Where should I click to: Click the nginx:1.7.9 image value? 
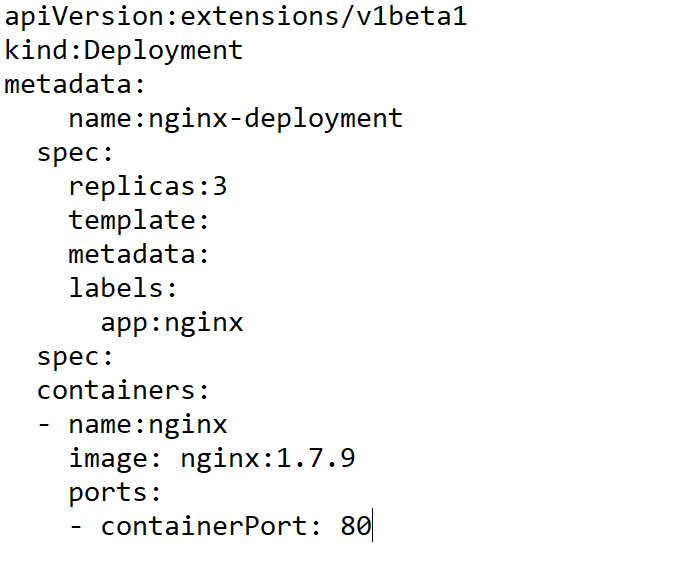[268, 459]
